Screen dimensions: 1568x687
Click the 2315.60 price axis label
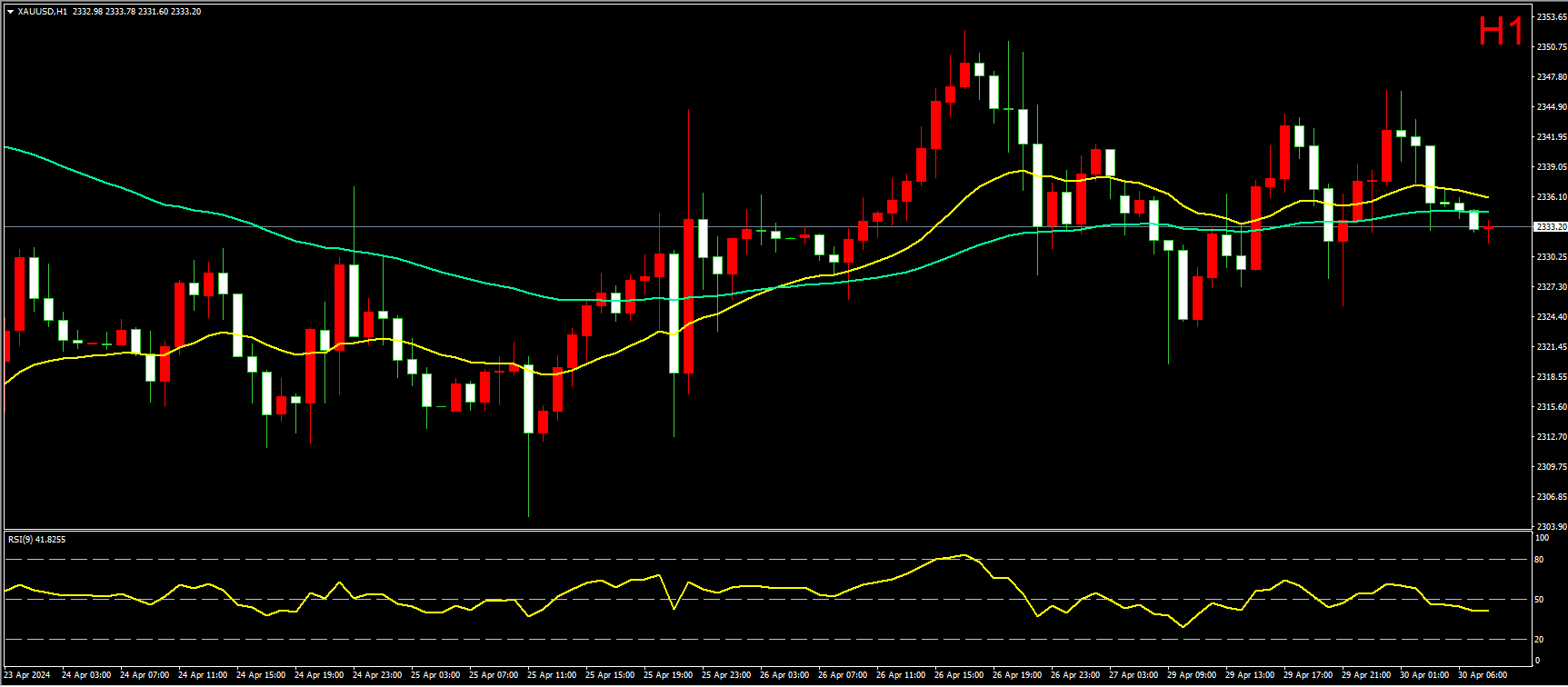(x=1551, y=407)
